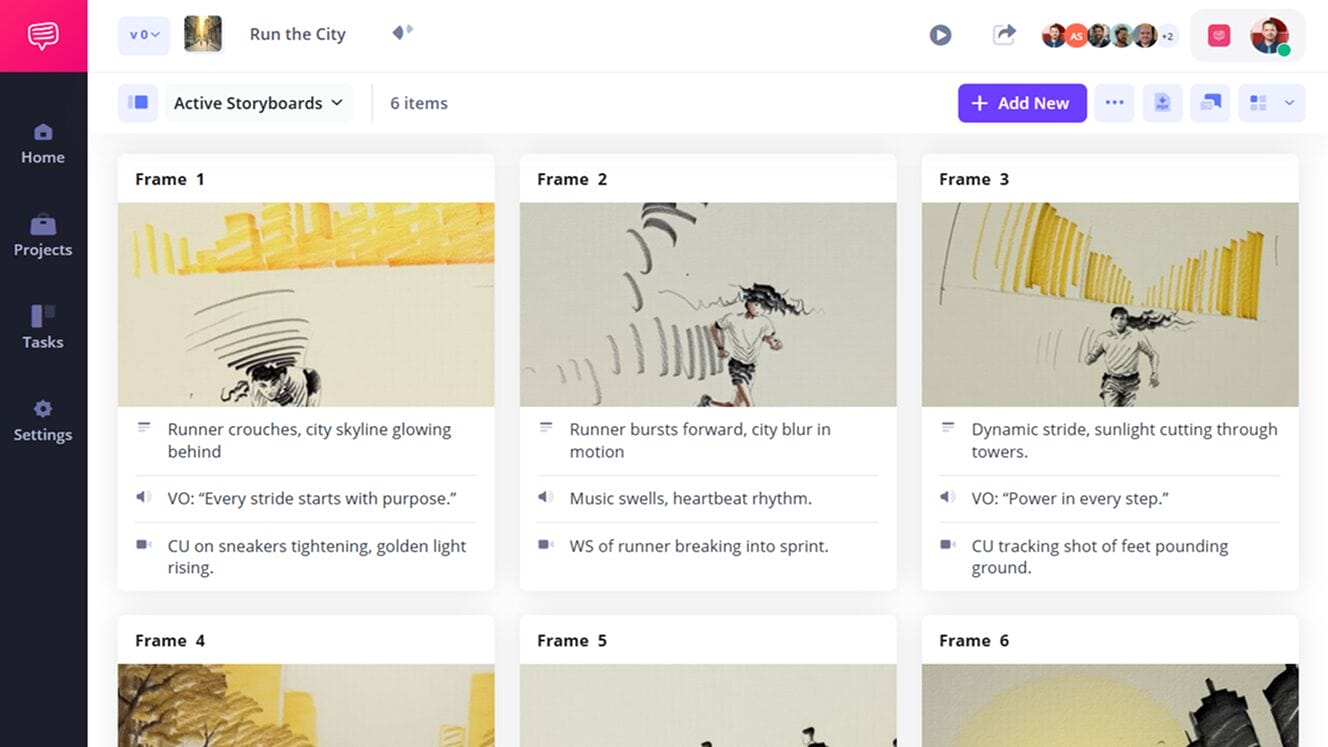Click camera icon in Frame 2
The image size is (1328, 747).
(x=546, y=545)
